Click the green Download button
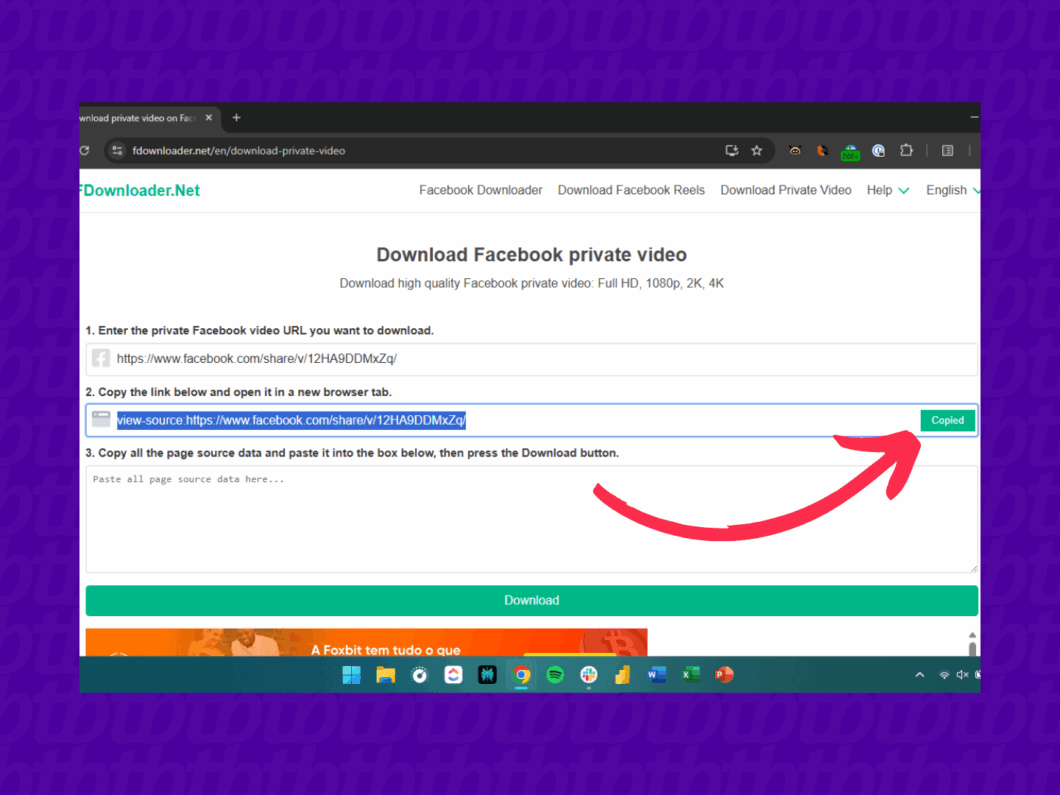The image size is (1060, 795). (x=531, y=600)
